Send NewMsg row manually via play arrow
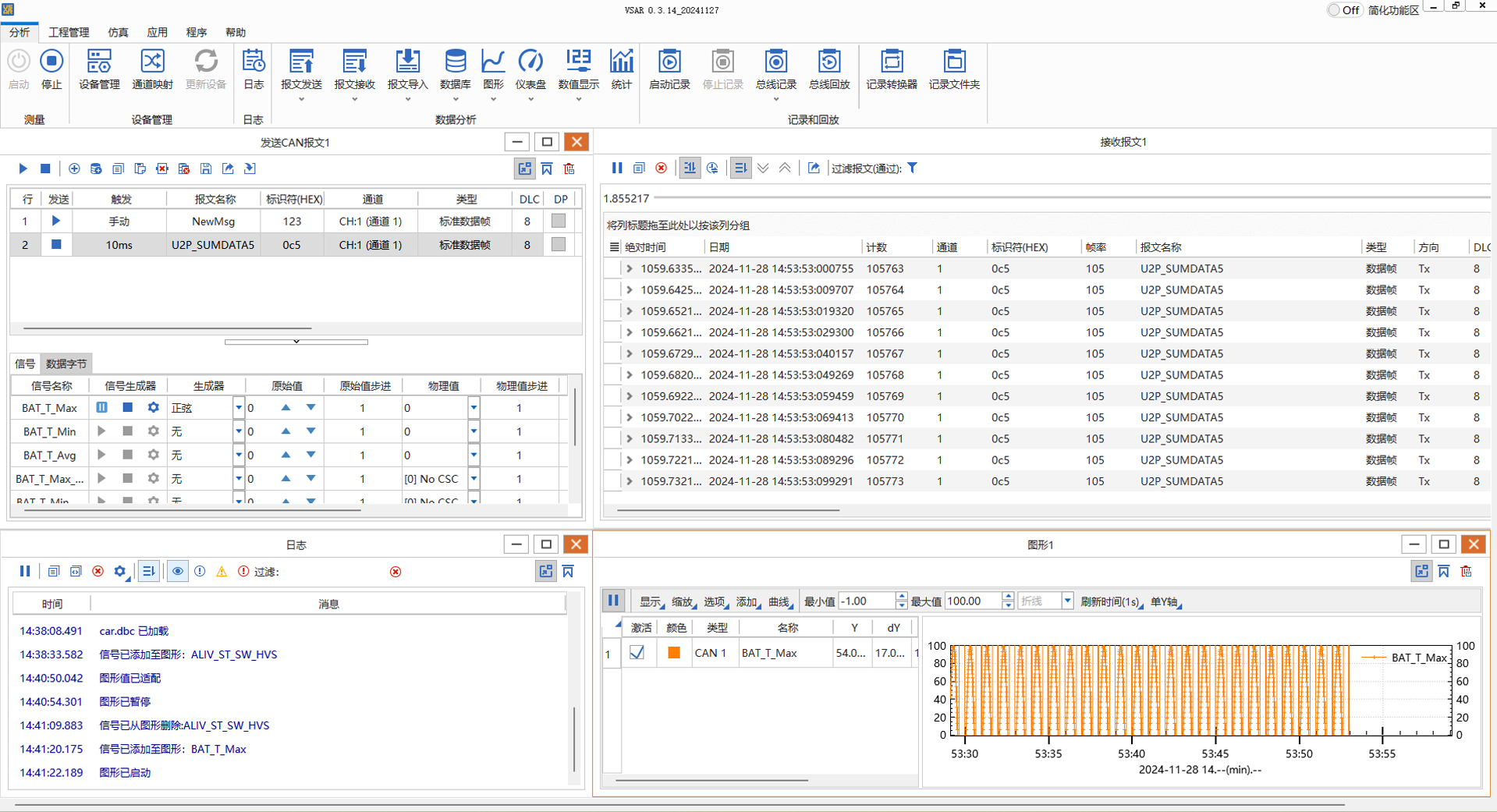1497x812 pixels. (55, 221)
